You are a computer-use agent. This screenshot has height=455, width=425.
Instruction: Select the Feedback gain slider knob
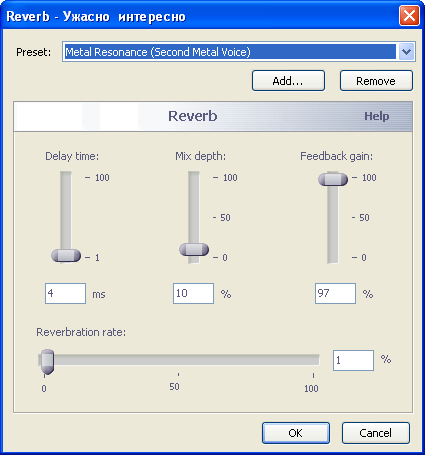tap(333, 179)
